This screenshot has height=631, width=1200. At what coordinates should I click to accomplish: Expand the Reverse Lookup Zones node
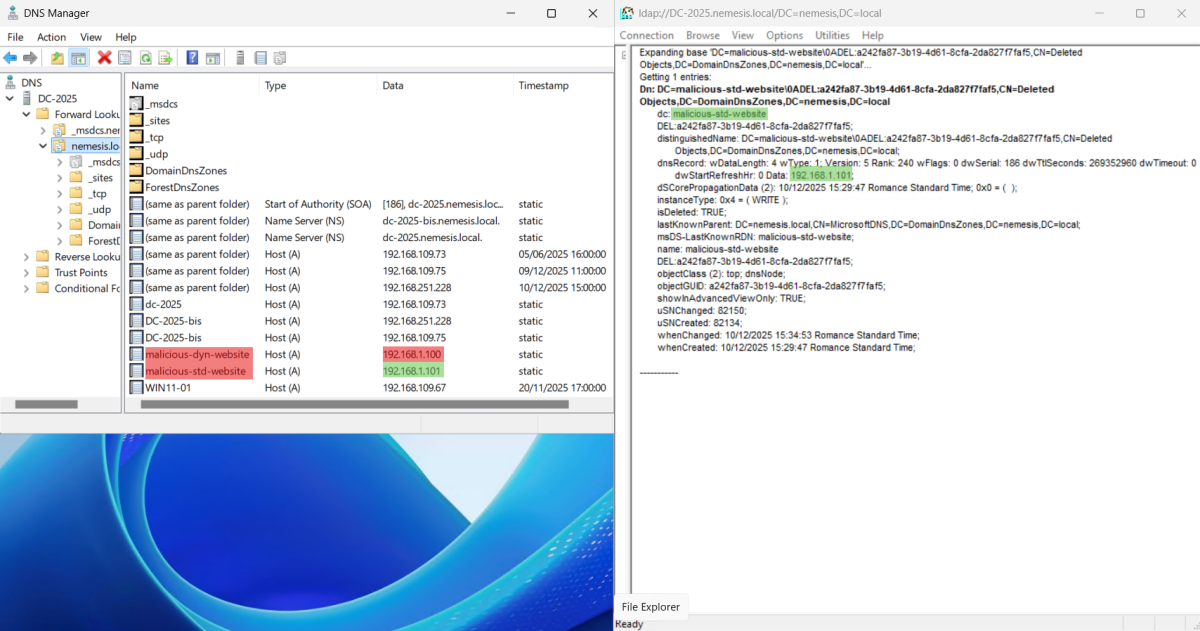(26, 257)
